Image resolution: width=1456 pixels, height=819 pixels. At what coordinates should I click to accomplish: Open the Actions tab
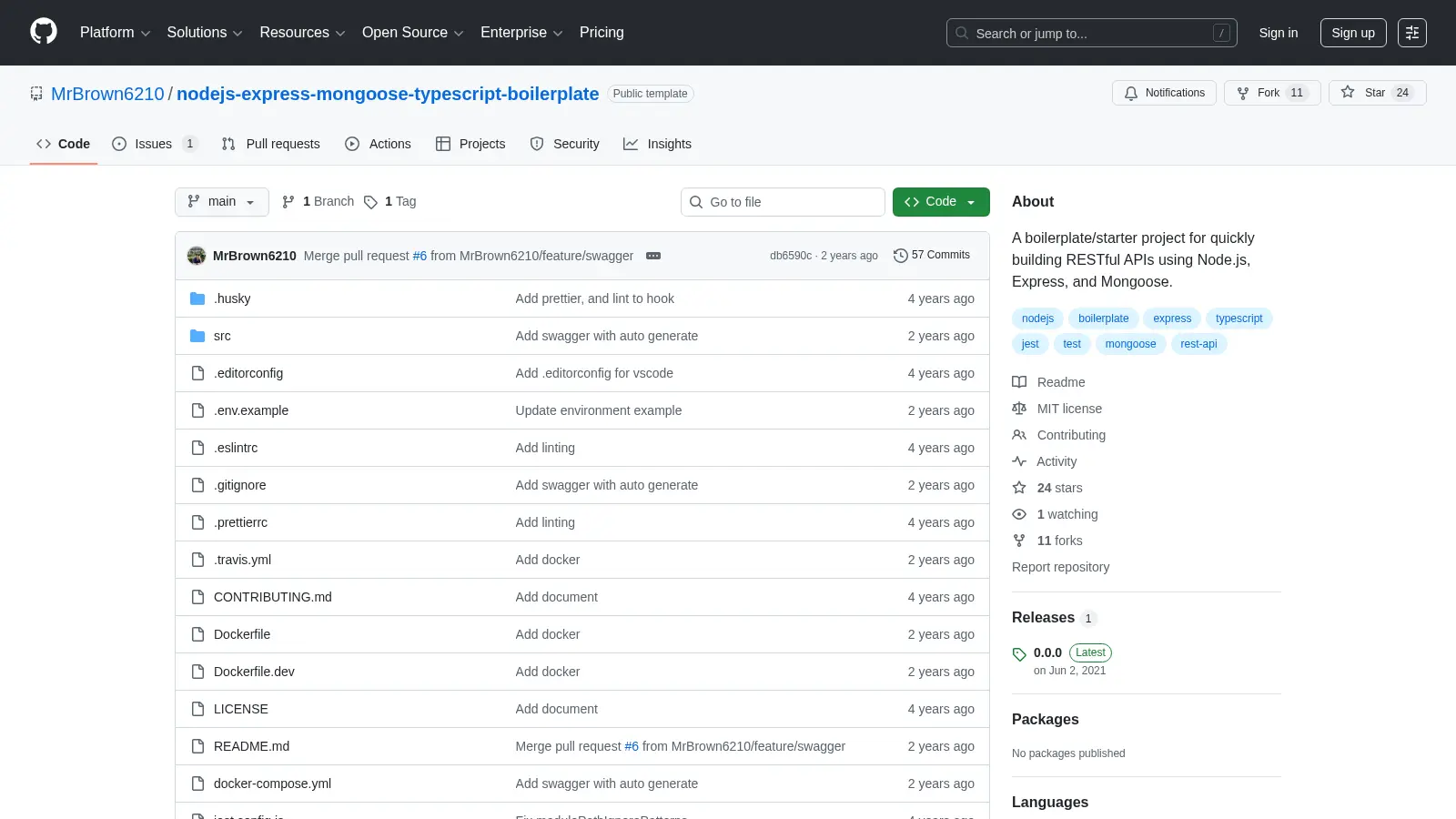pyautogui.click(x=378, y=144)
